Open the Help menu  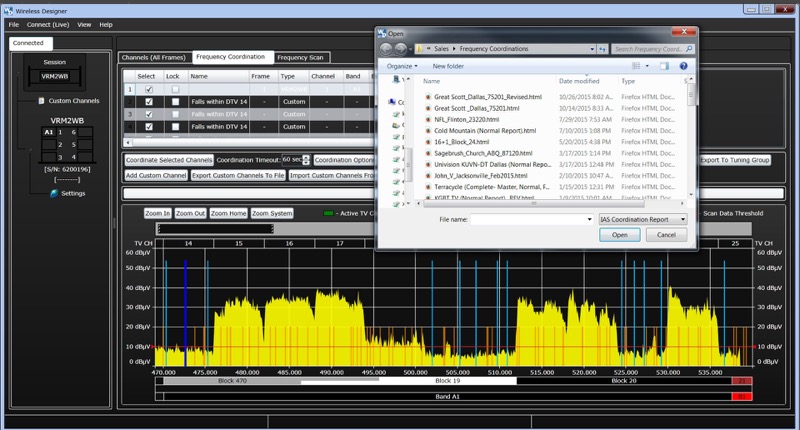pos(106,24)
